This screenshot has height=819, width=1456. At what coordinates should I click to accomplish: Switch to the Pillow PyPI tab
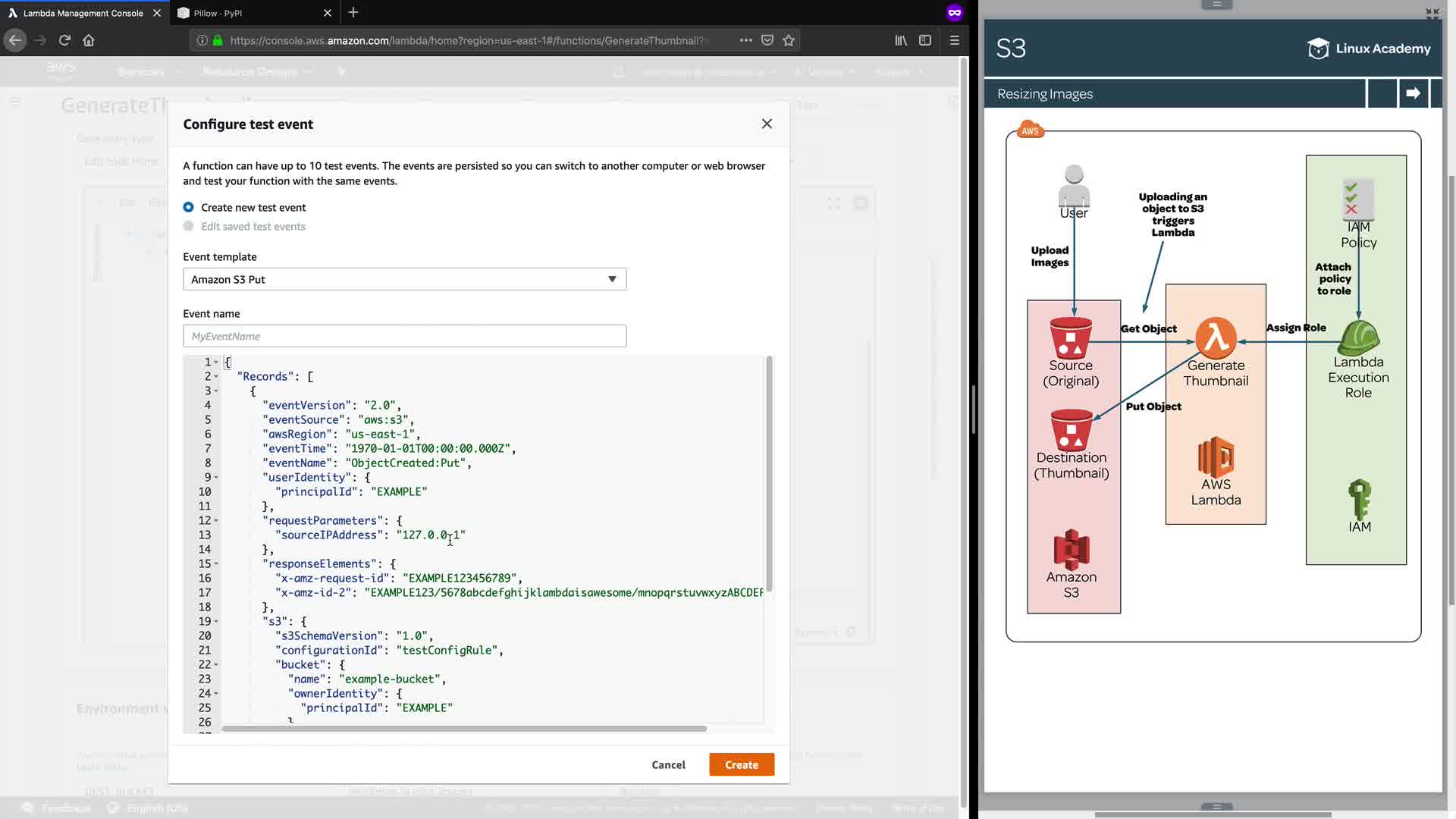pos(218,13)
